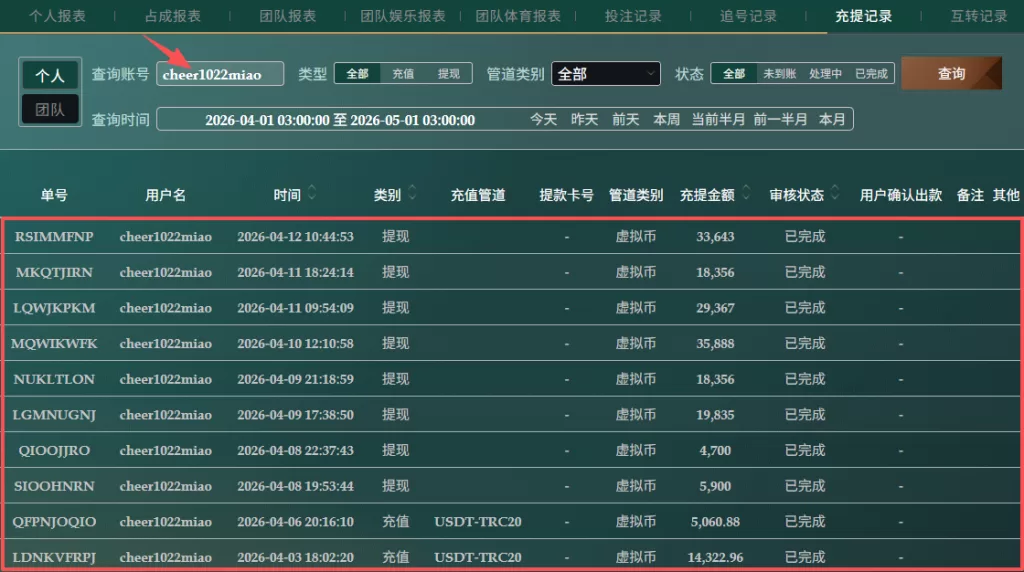Open the 投注记录 tab
1024x572 pixels.
633,16
